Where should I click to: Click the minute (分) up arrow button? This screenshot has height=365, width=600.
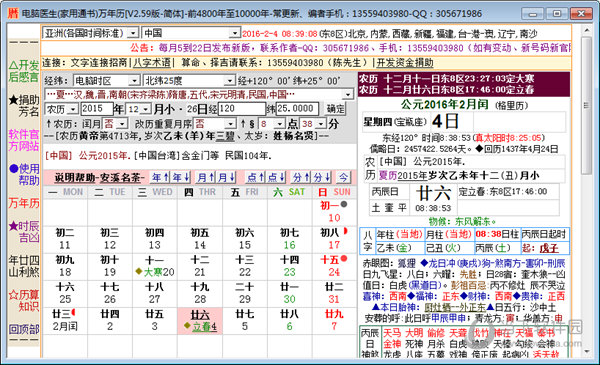[x=302, y=178]
